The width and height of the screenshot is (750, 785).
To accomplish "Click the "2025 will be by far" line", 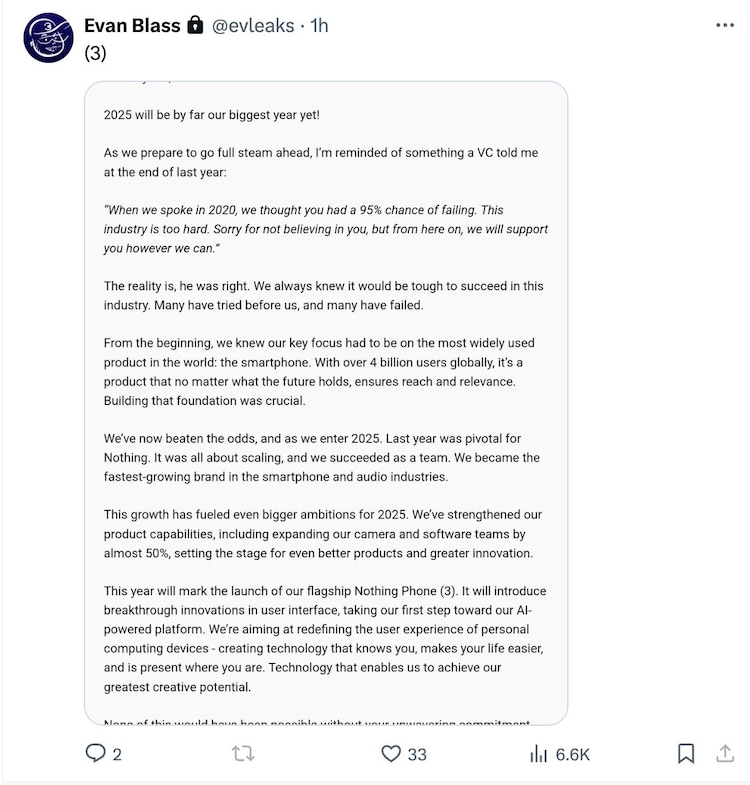I will pos(211,115).
